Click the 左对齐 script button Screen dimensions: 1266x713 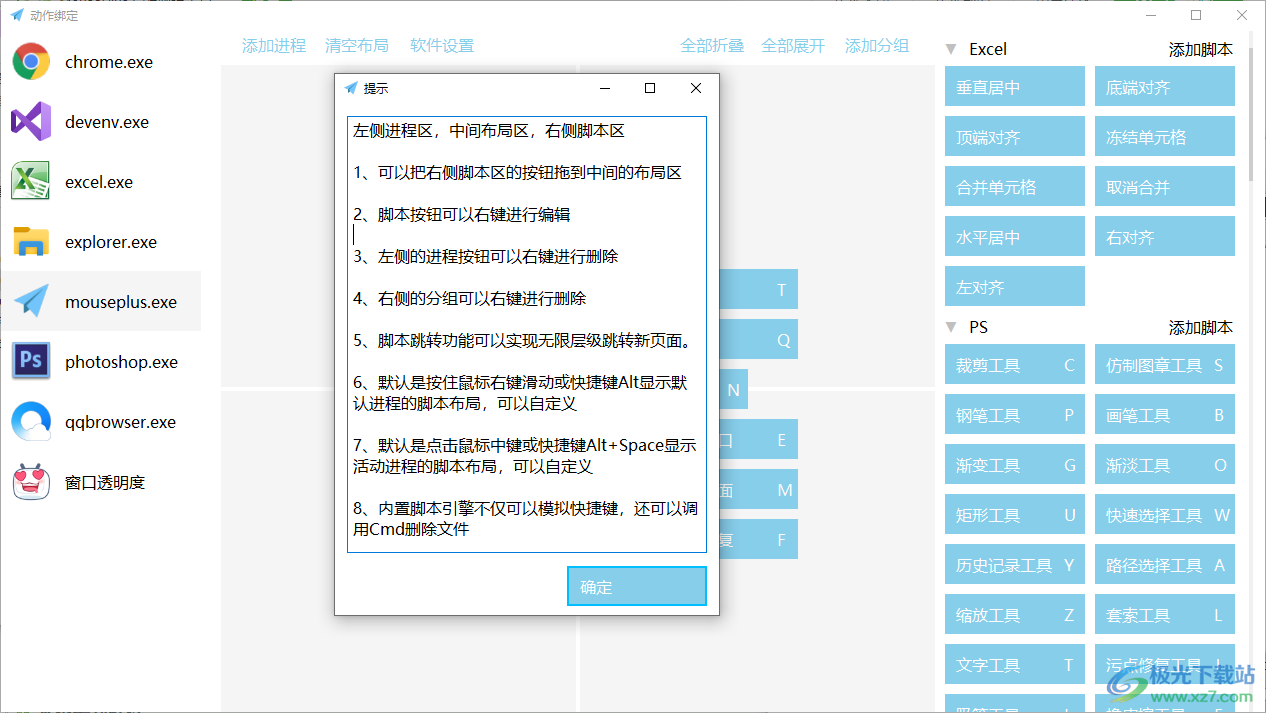click(1015, 286)
